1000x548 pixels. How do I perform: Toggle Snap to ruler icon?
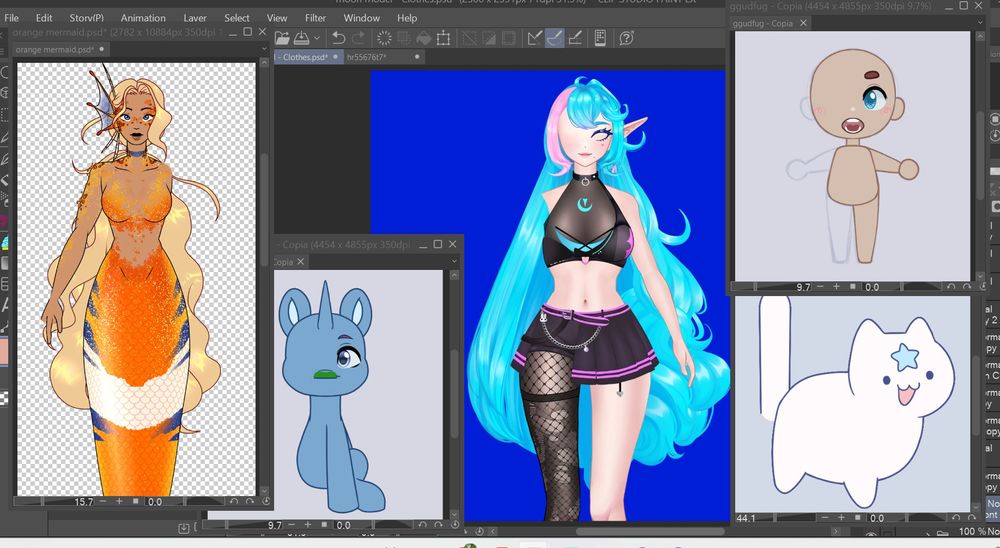535,38
